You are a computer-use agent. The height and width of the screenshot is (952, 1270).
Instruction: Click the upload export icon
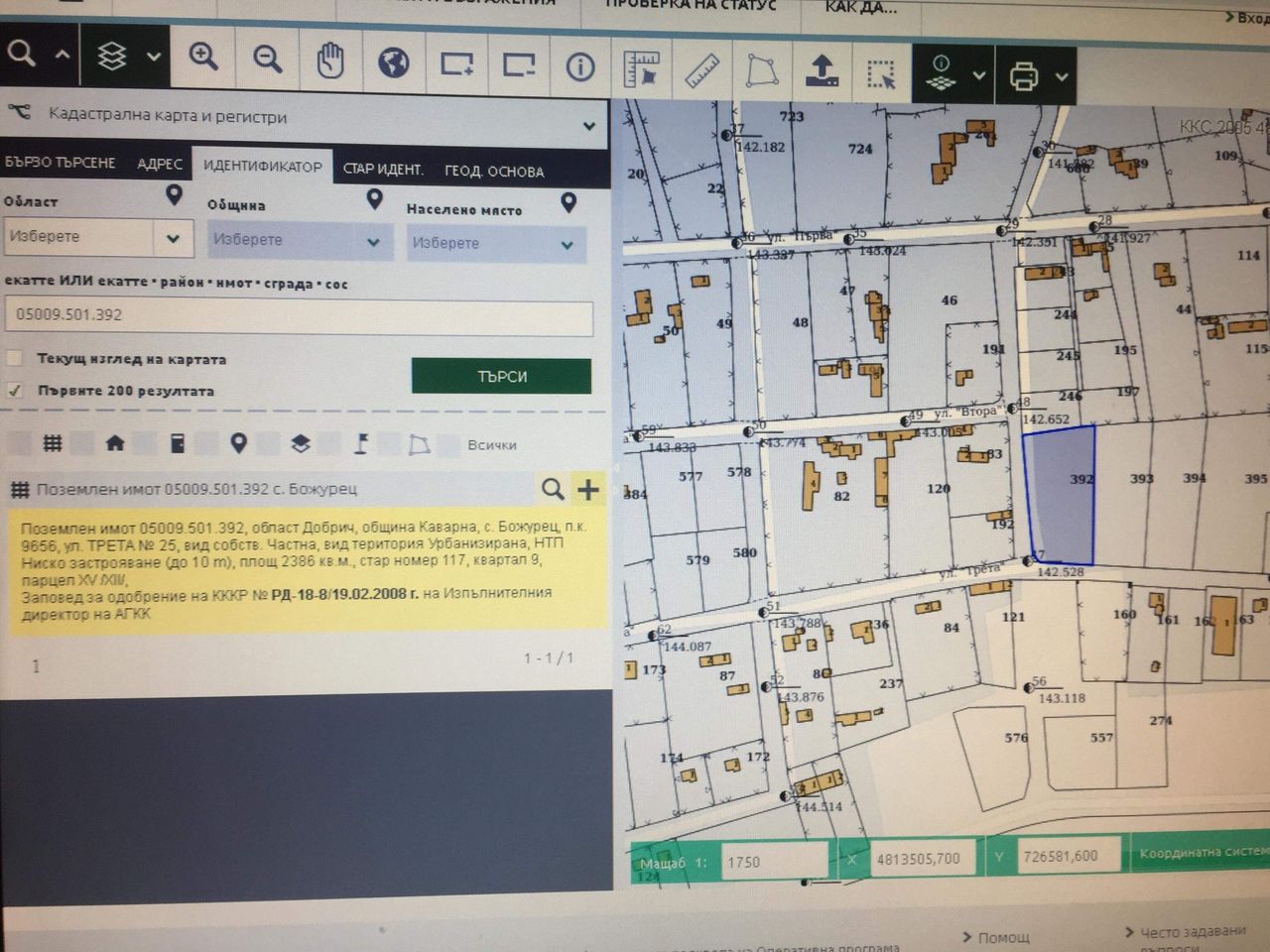822,71
